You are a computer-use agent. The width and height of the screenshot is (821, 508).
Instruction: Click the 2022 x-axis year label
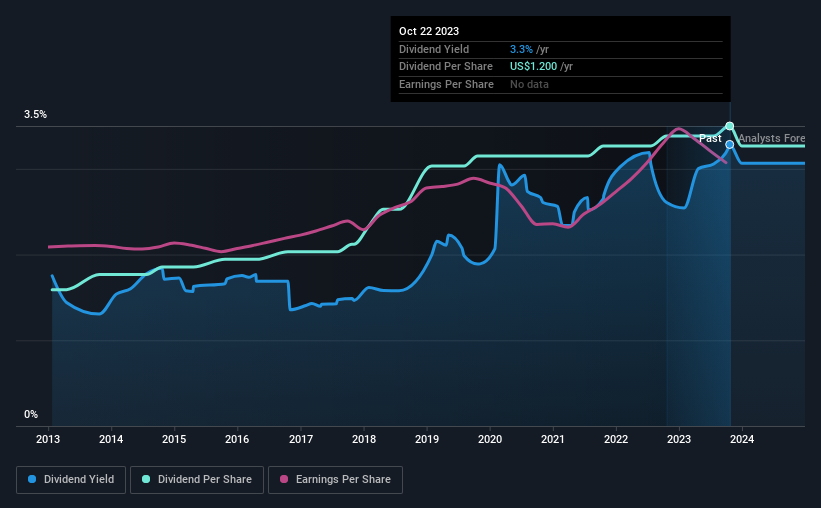click(x=616, y=439)
